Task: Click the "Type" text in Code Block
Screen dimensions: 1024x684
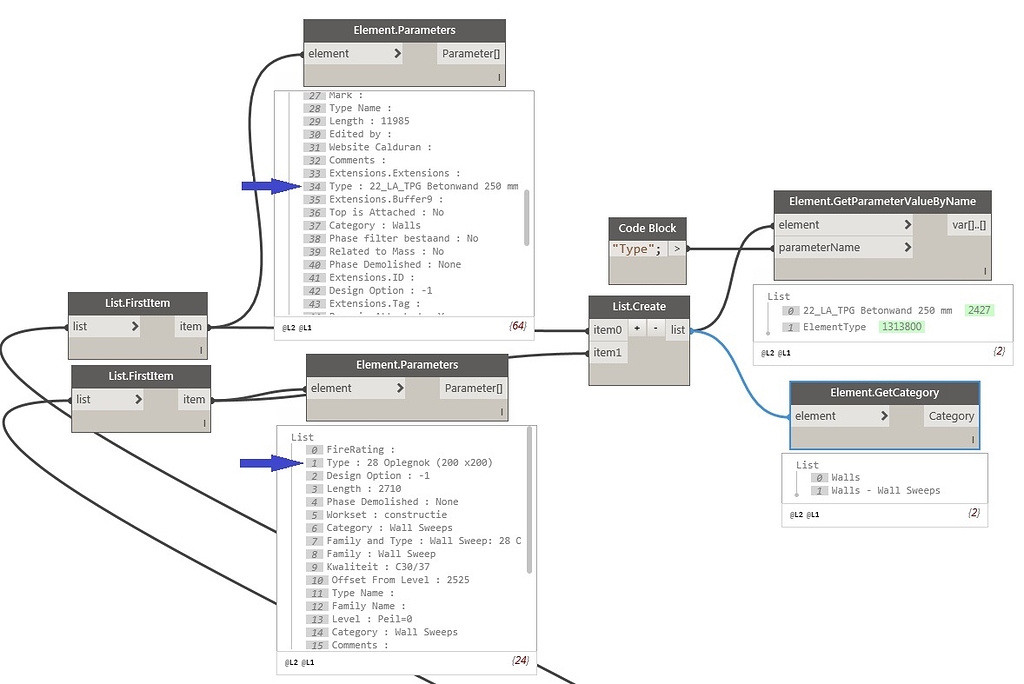Action: (633, 249)
